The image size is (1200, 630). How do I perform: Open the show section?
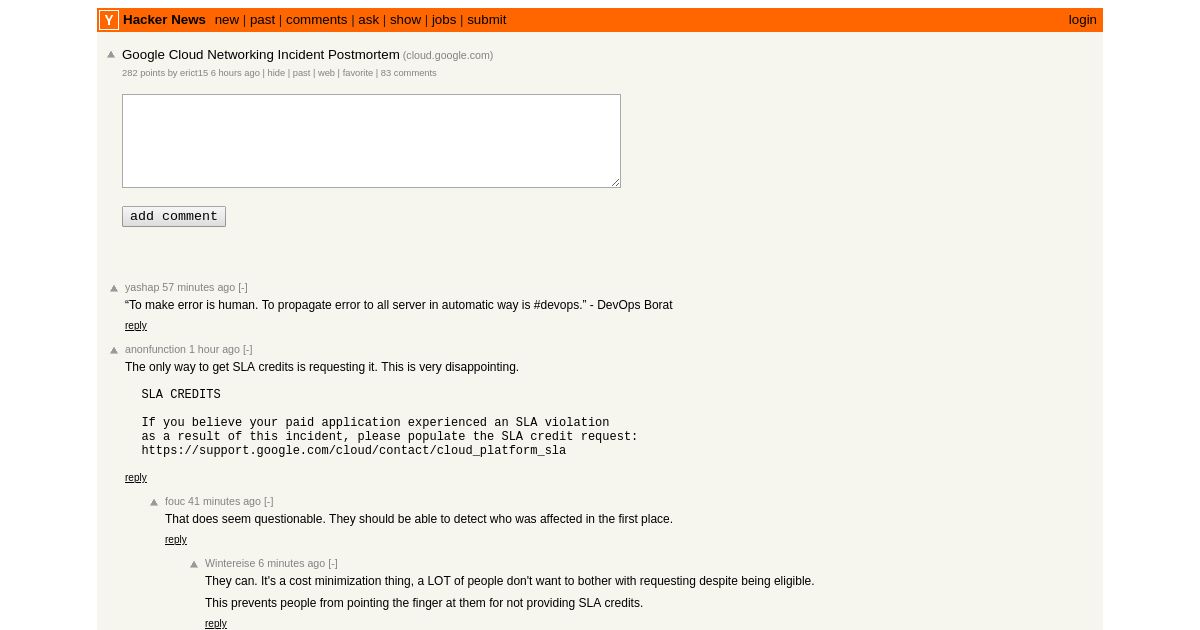click(405, 20)
